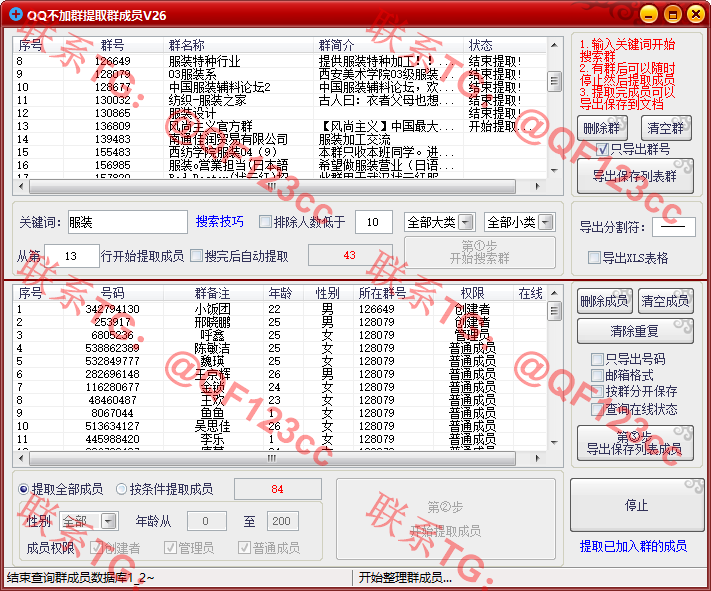This screenshot has height=591, width=711.
Task: Select 提取全部成员 radio button
Action: [24, 489]
